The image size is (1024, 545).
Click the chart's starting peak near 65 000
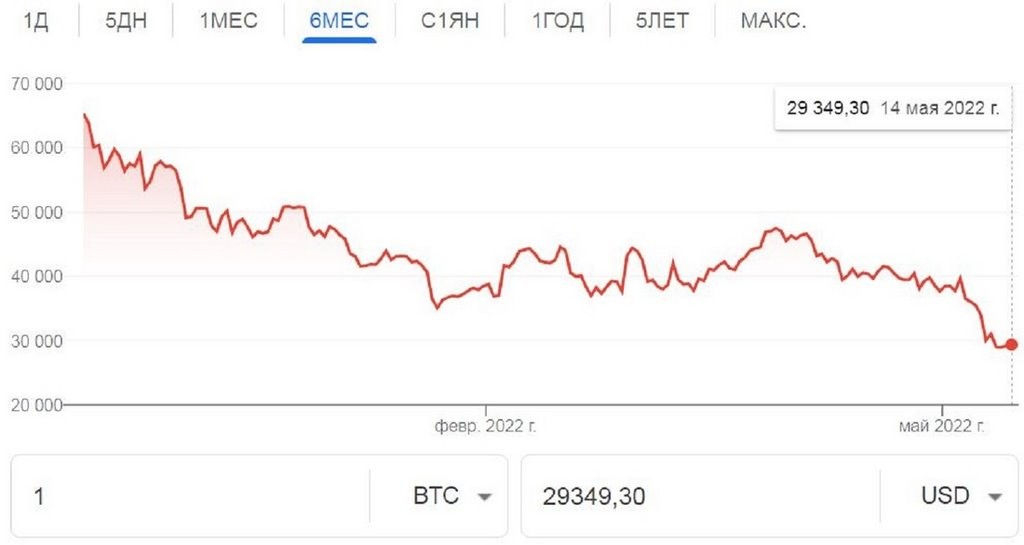(84, 116)
